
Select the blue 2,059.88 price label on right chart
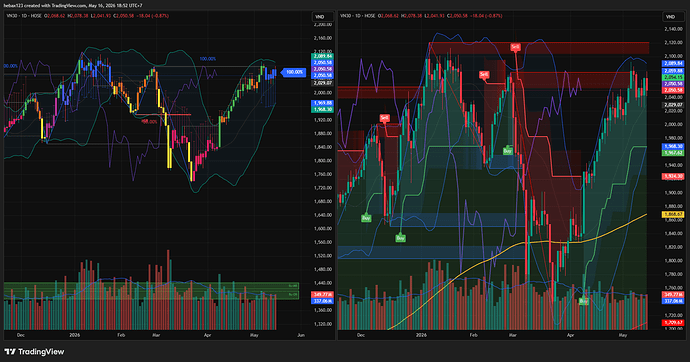[673, 71]
